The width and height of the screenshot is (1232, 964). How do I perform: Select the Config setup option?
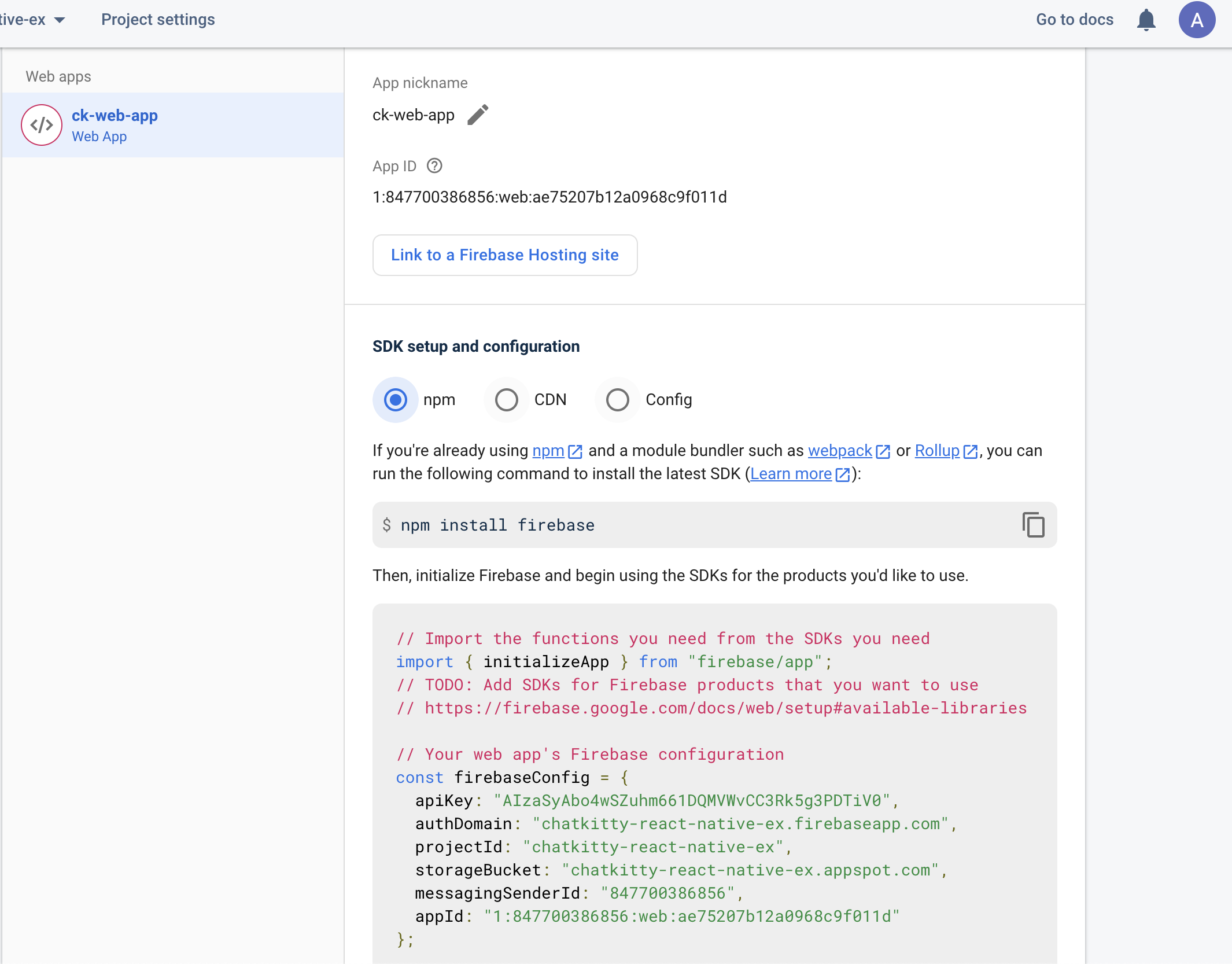617,399
